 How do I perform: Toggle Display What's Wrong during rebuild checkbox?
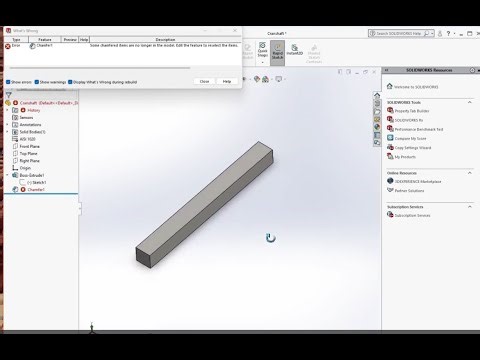pyautogui.click(x=70, y=82)
